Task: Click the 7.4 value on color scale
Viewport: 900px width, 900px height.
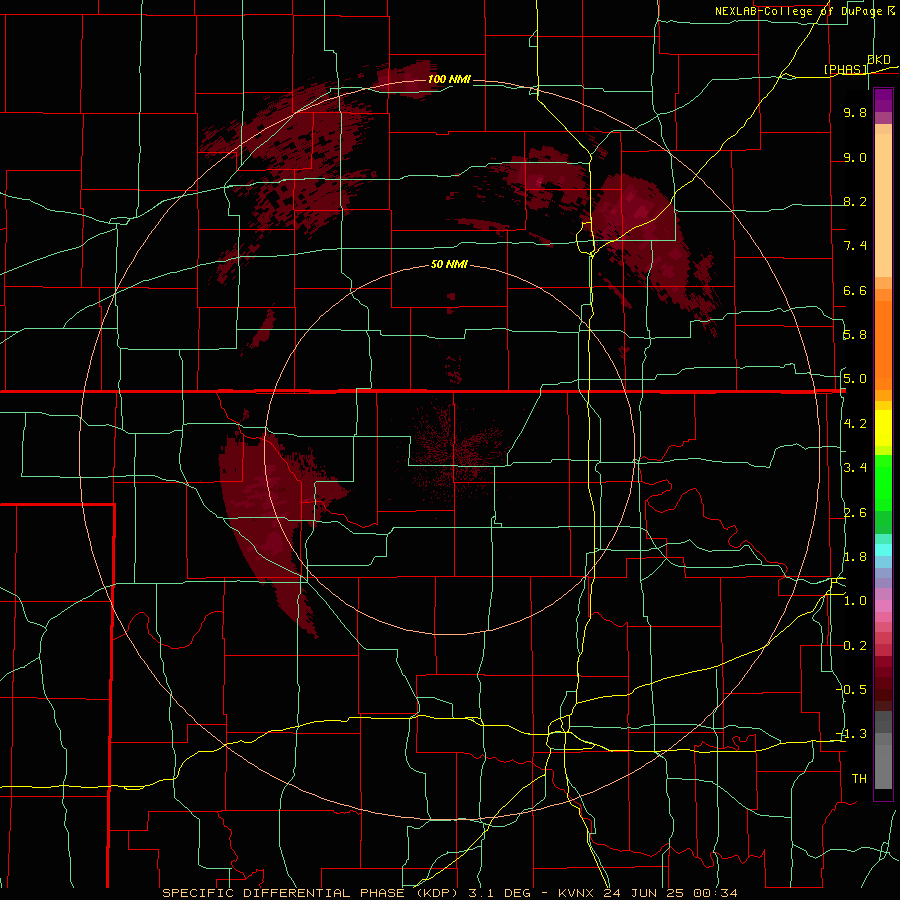Action: 855,246
